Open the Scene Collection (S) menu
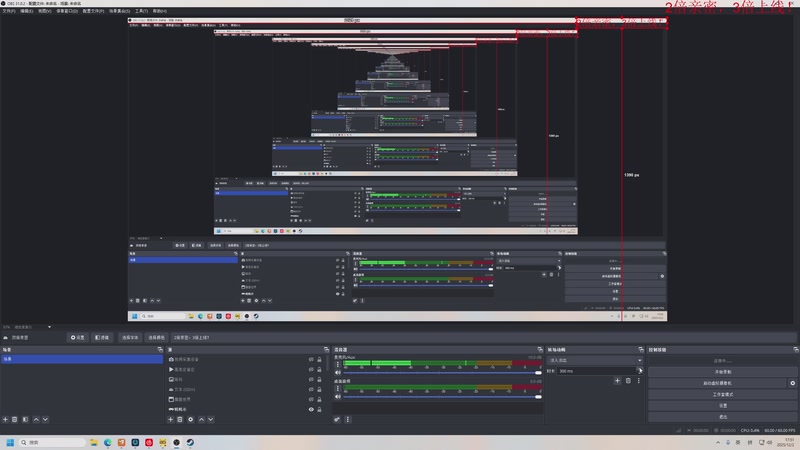The height and width of the screenshot is (450, 800). coord(119,11)
